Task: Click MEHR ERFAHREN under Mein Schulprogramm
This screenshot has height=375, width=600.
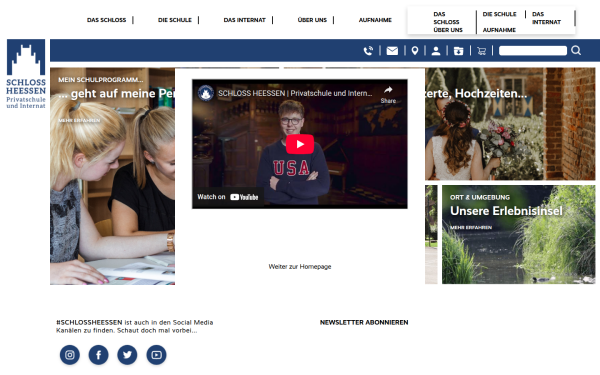Action: click(79, 120)
